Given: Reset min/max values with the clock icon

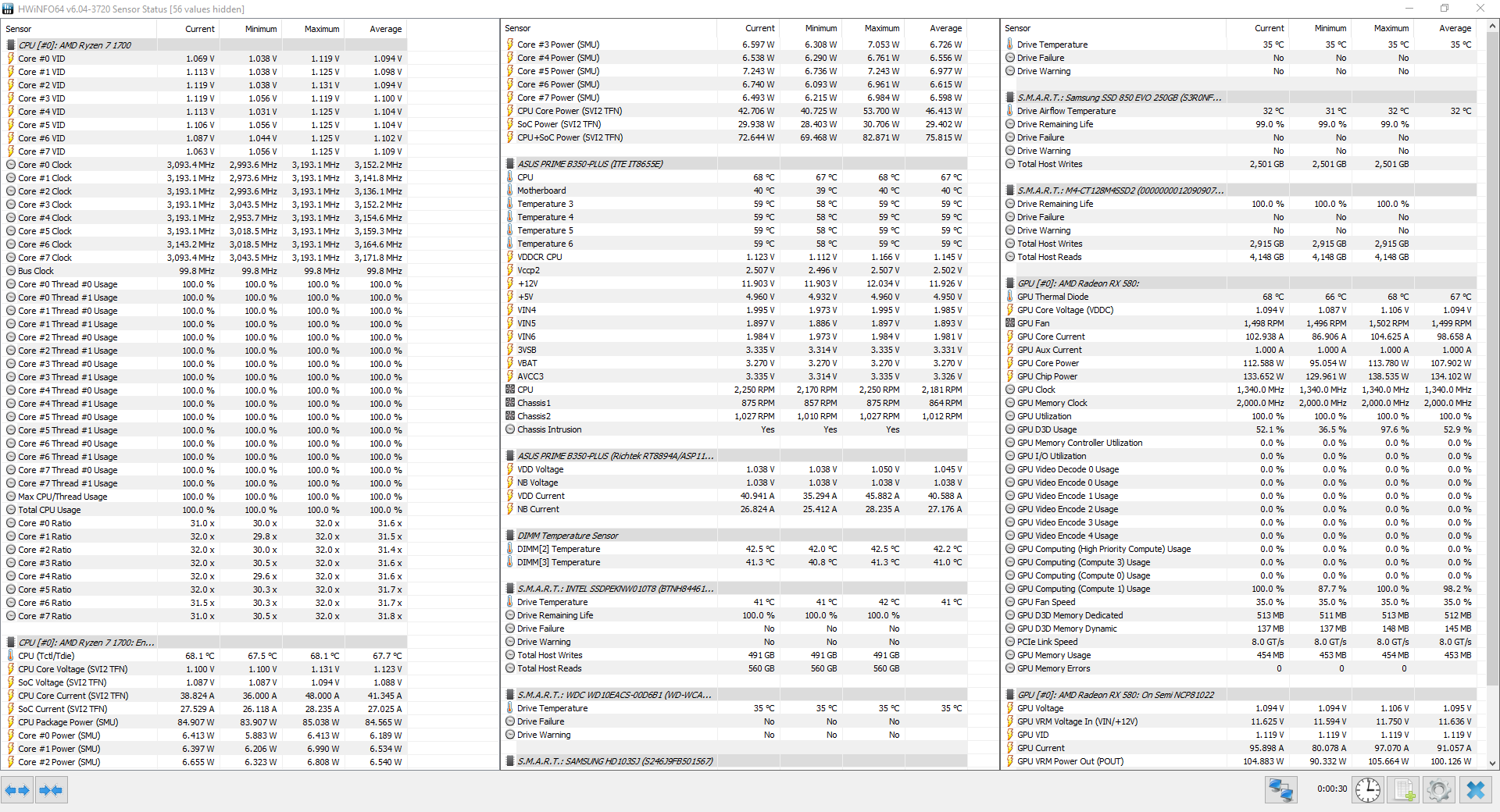Looking at the screenshot, I should pos(1368,790).
